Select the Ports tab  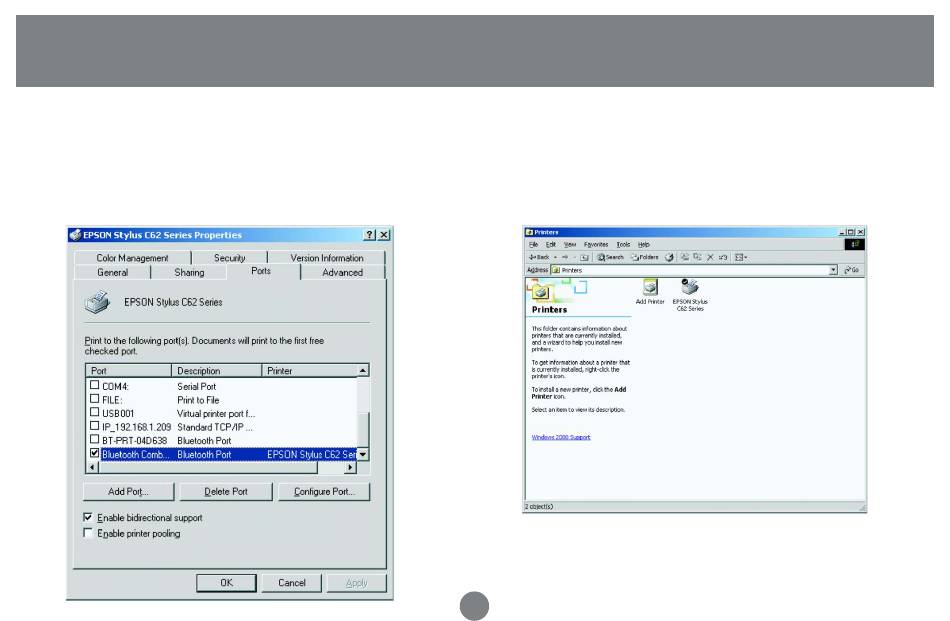tap(261, 271)
